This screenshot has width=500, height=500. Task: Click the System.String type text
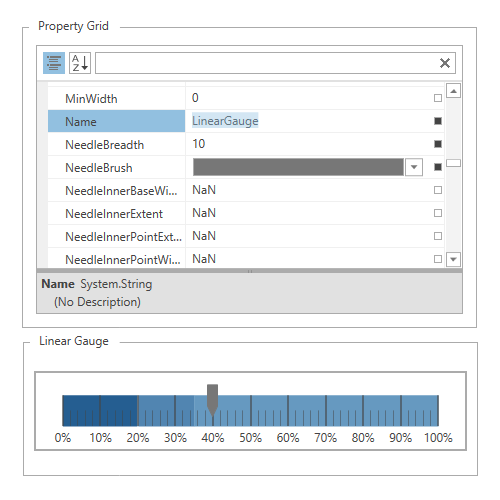[x=116, y=284]
